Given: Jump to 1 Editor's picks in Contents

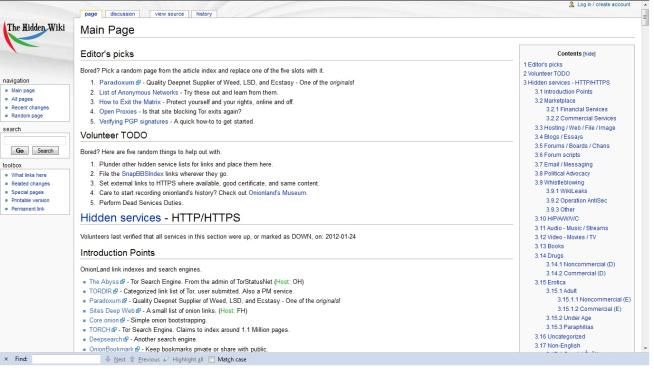Looking at the screenshot, I should click(543, 65).
